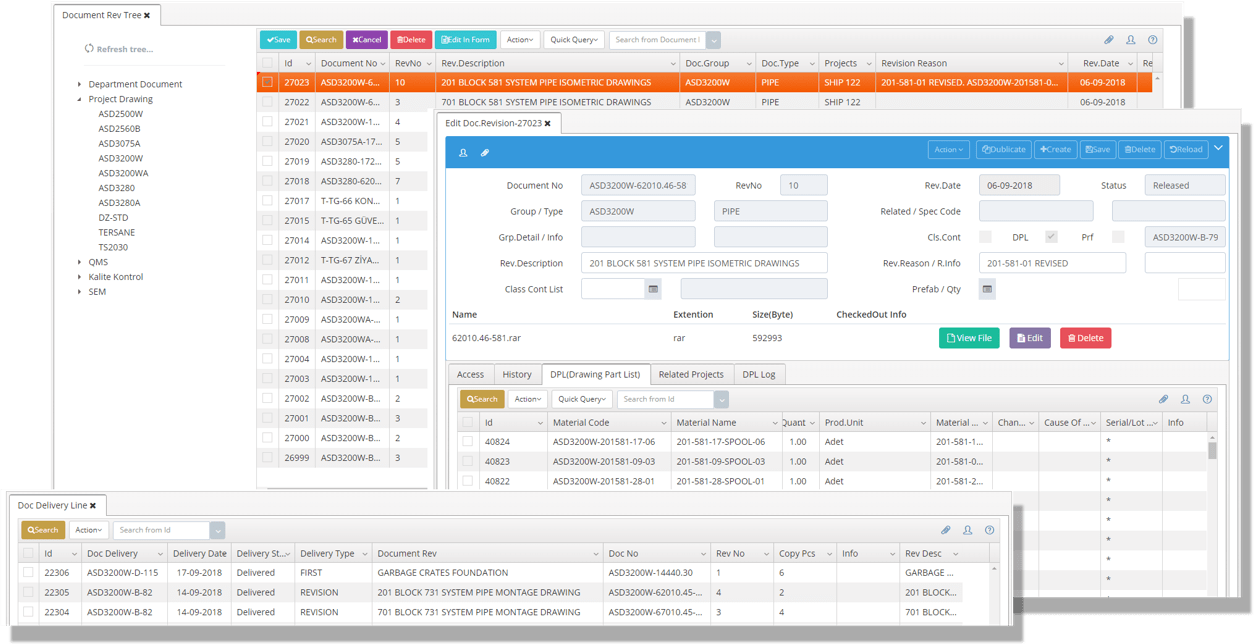Viewport: 1254px width, 644px height.
Task: Click the help question mark icon in Doc Delivery Line
Action: pos(989,530)
